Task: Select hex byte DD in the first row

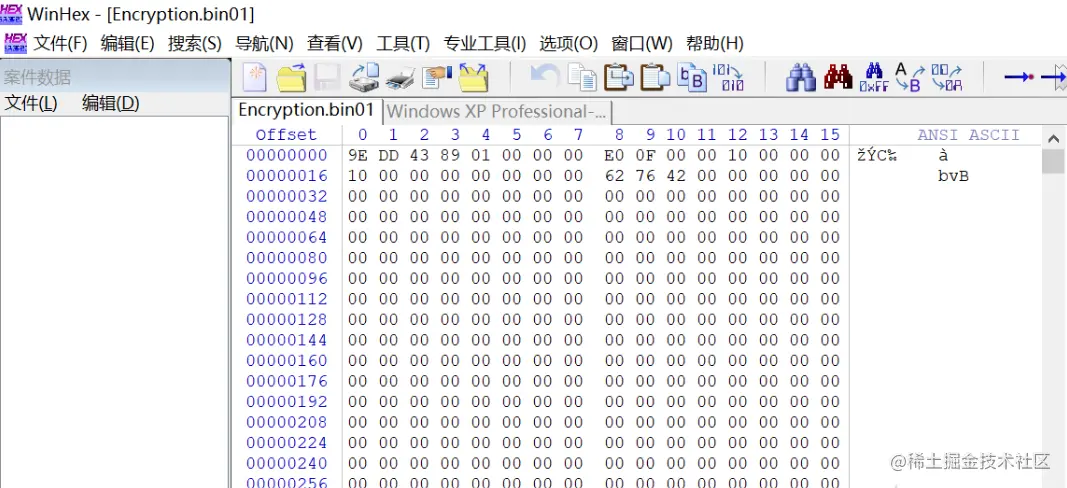Action: [x=389, y=155]
